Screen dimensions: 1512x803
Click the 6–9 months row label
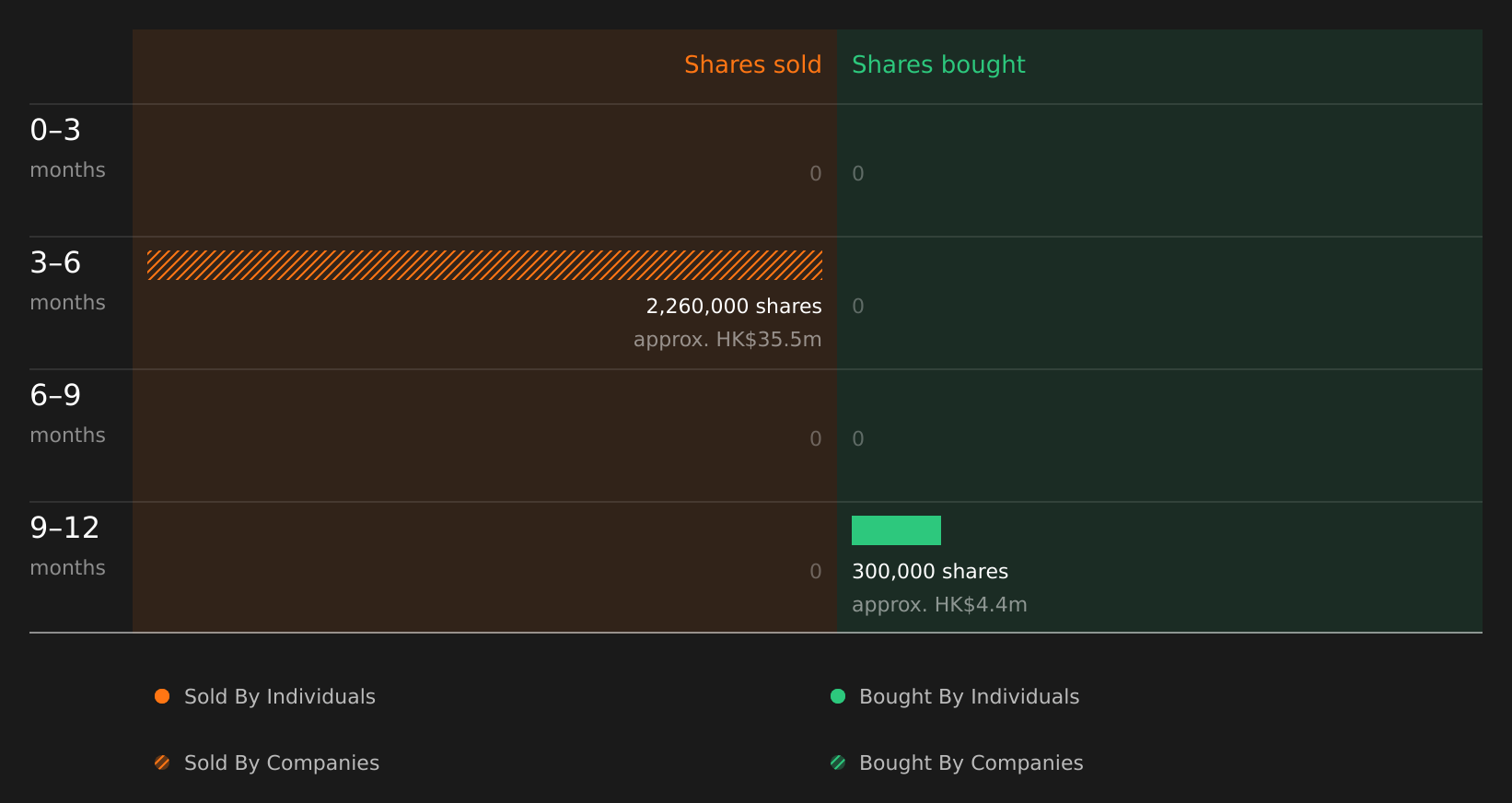67,413
